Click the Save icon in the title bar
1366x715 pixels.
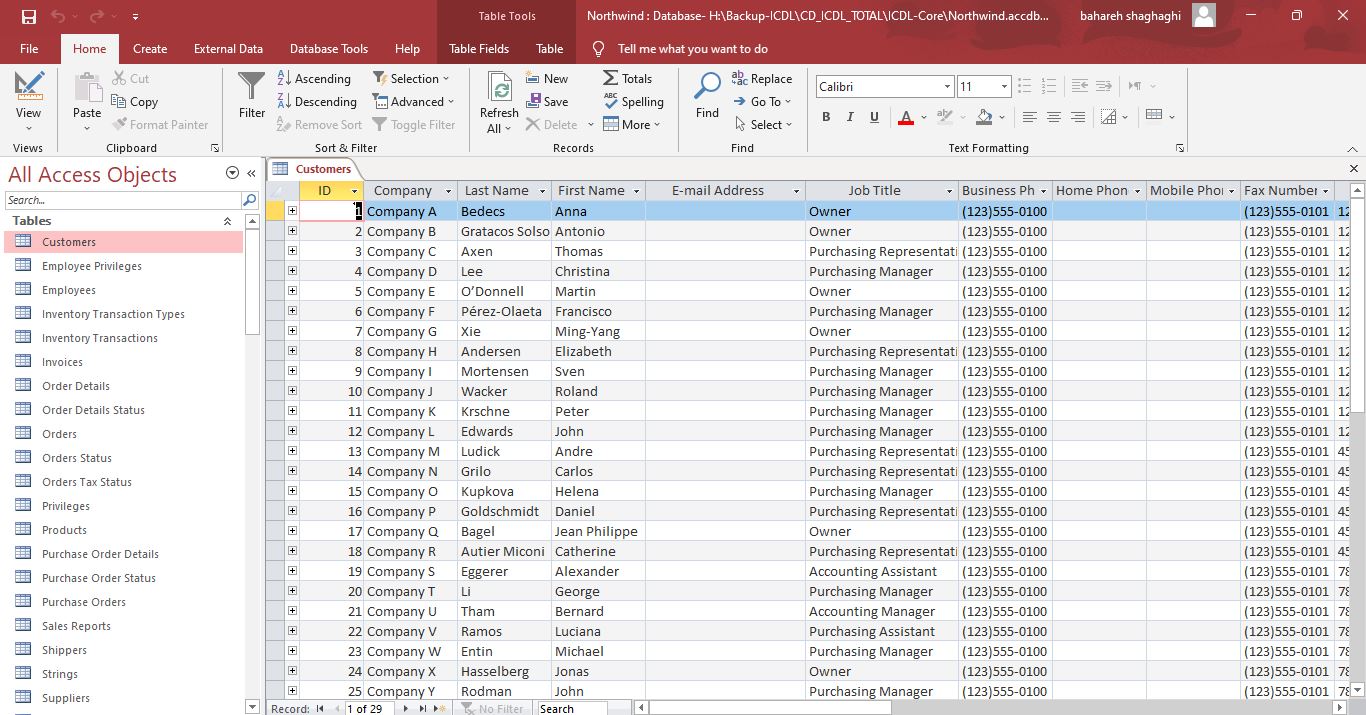(x=28, y=16)
